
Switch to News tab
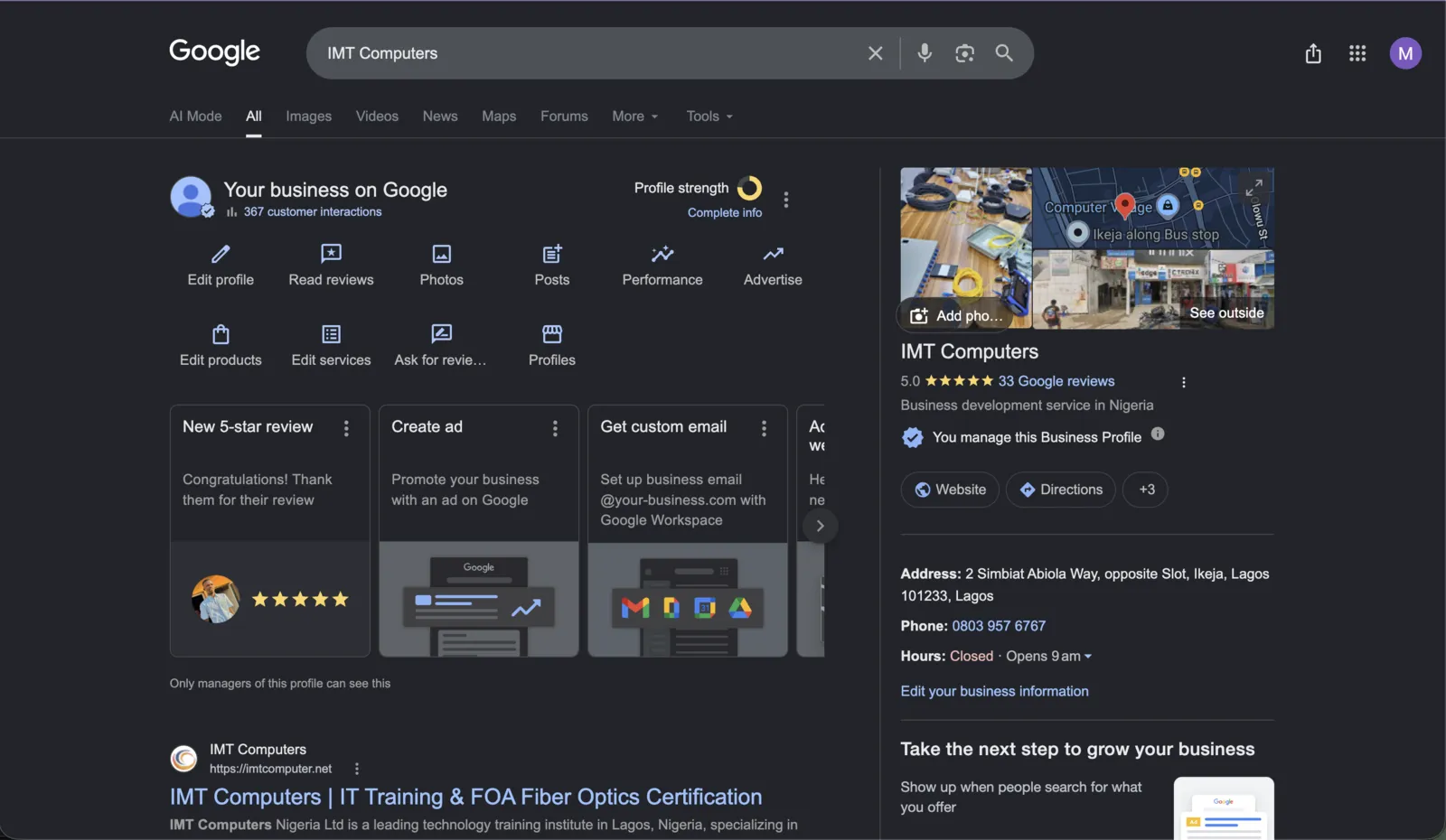pos(440,117)
